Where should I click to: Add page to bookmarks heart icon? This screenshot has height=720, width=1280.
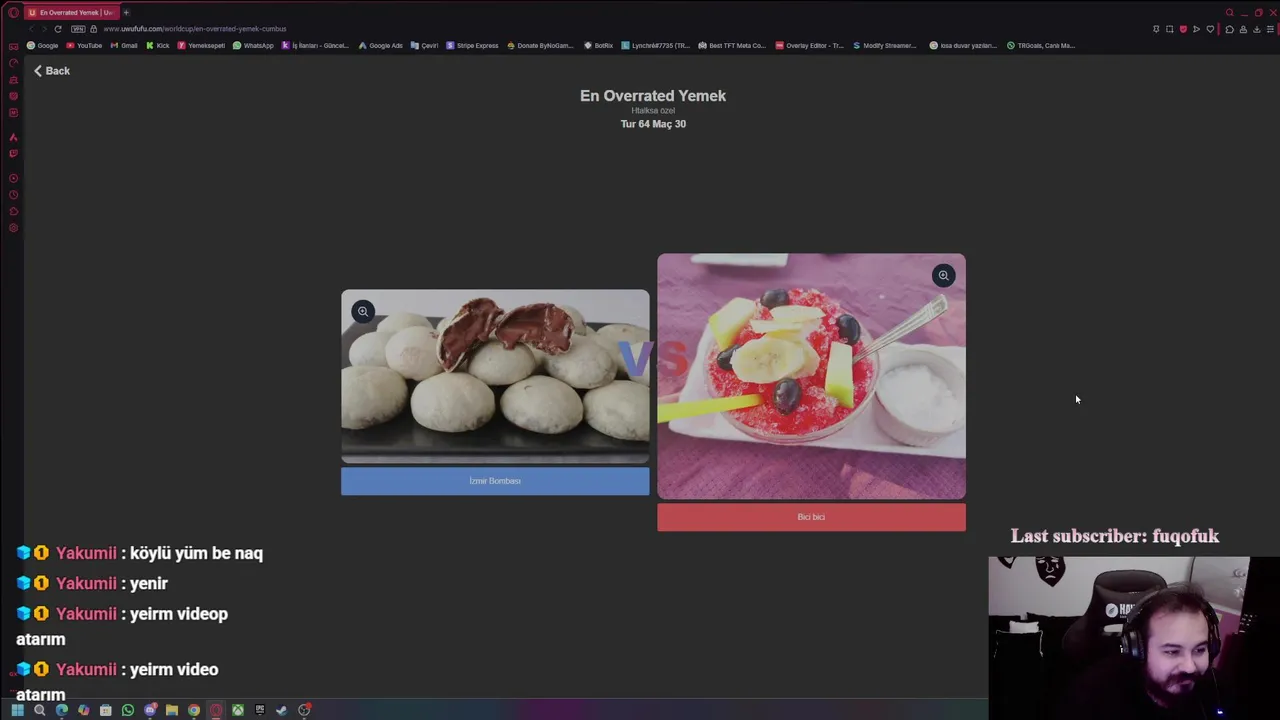1210,29
